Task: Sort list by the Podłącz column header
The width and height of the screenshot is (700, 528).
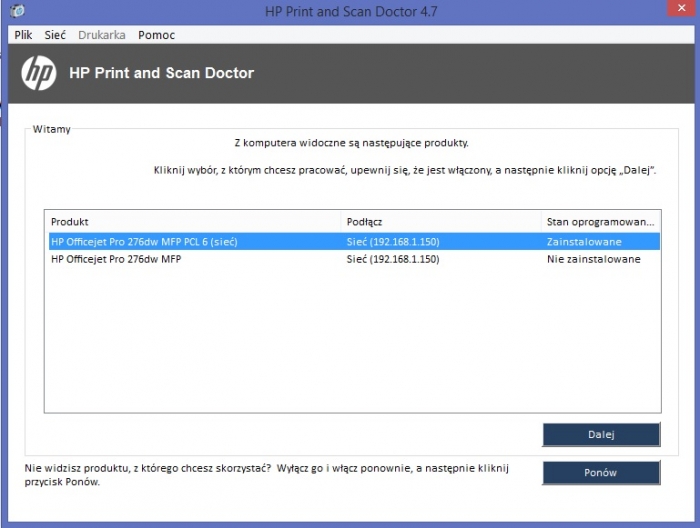Action: tap(441, 222)
